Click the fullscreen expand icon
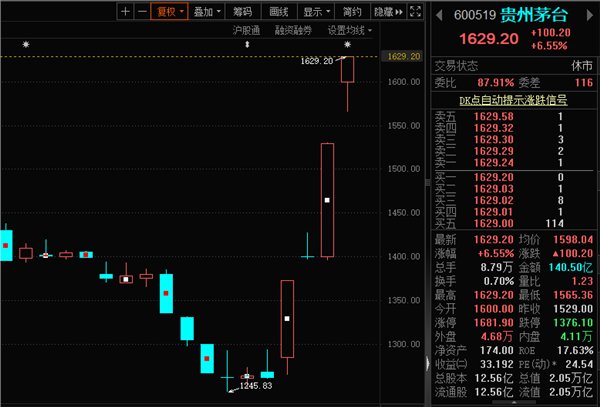Screen dimensions: 600x407 click(415, 12)
